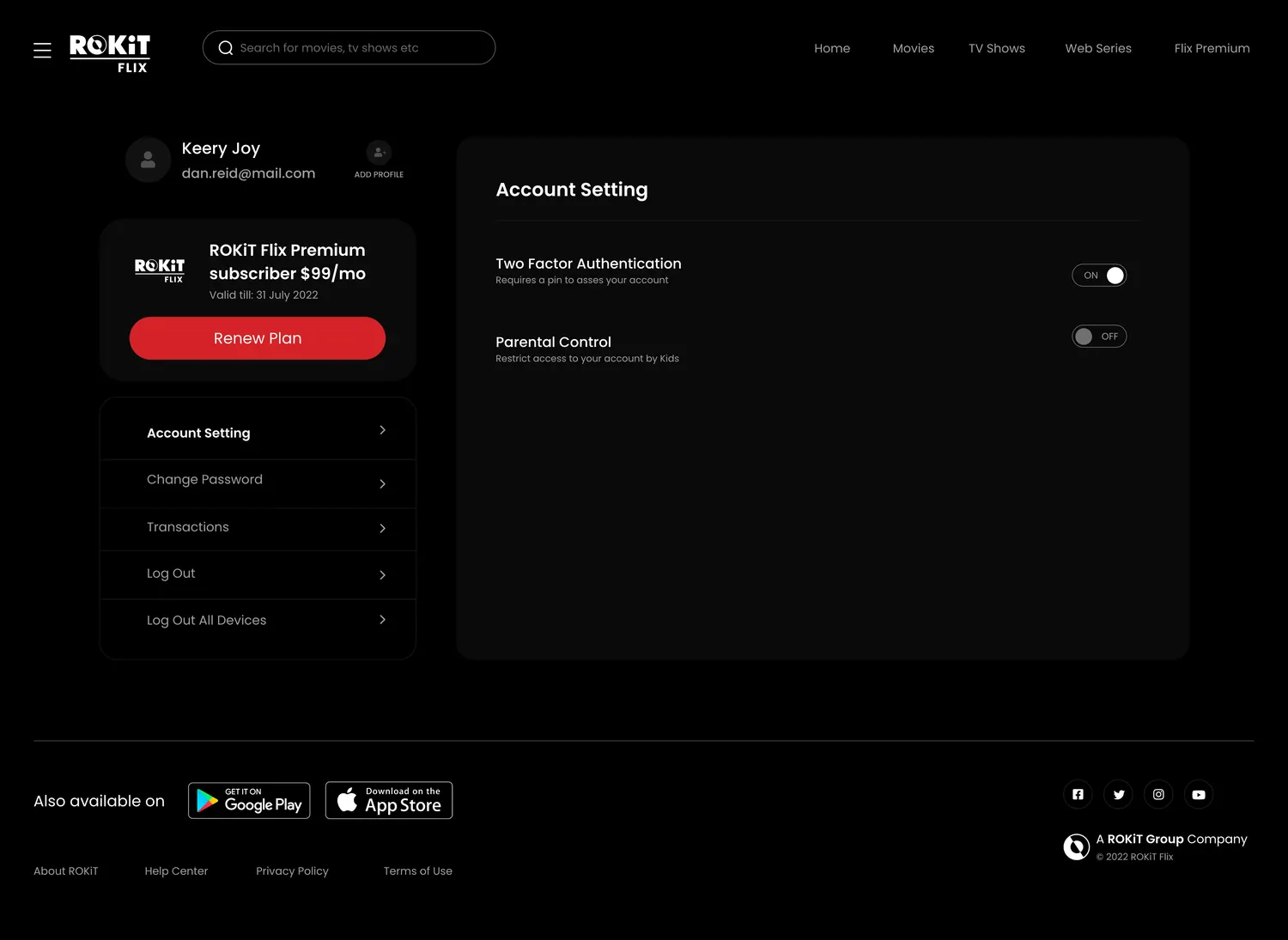Screen dimensions: 1288x940
Task: Open the Twitter social icon
Action: point(1119,795)
